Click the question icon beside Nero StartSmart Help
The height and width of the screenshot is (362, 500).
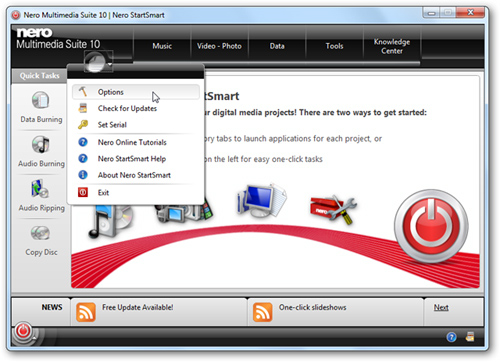83,158
